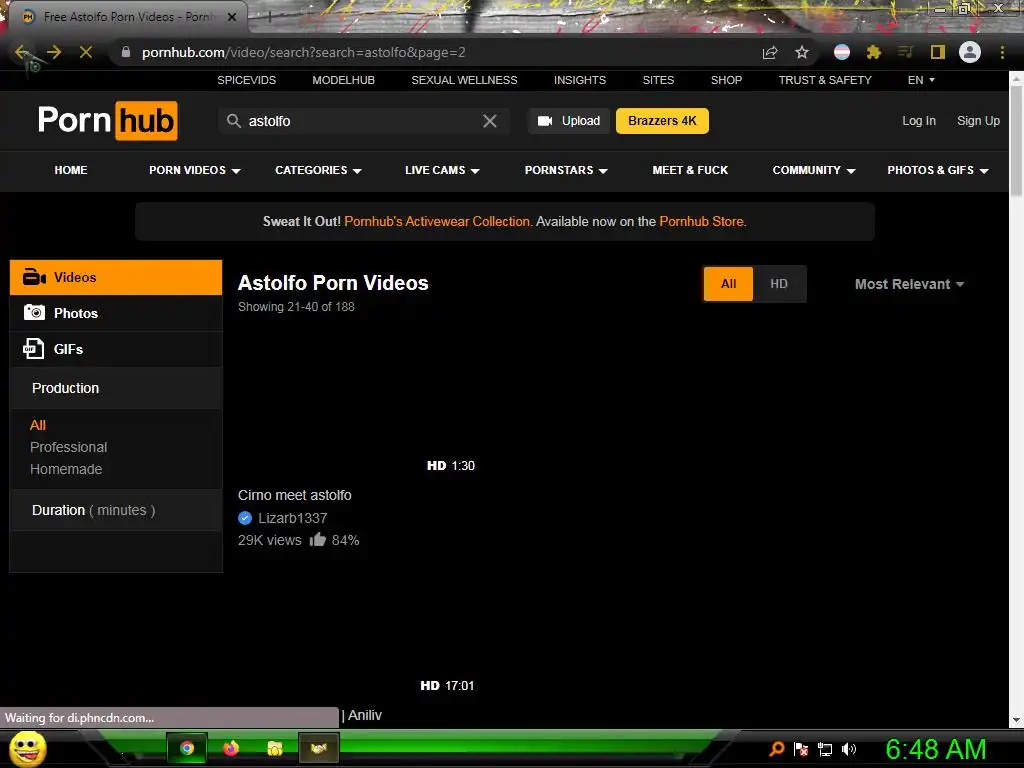Expand the PORNSTARS menu
This screenshot has width=1024, height=768.
click(566, 170)
